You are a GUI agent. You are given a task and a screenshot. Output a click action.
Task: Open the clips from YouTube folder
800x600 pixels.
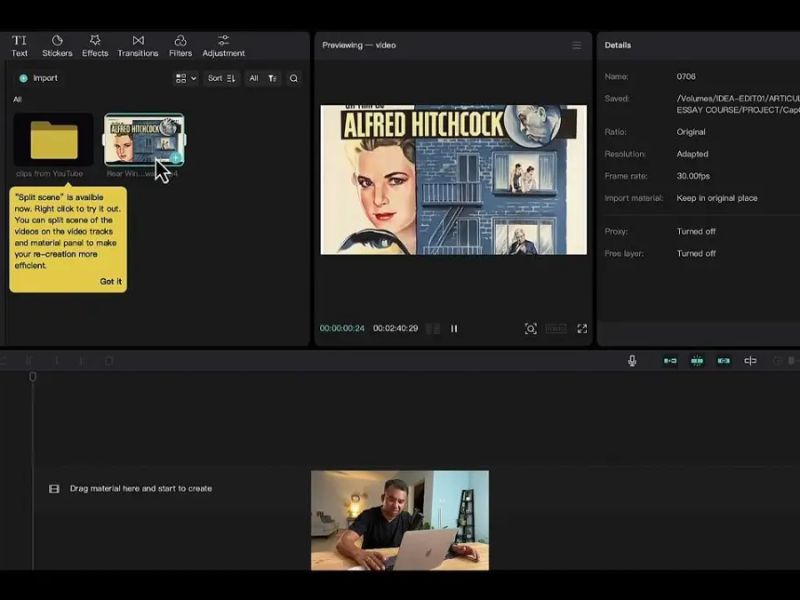coord(53,140)
